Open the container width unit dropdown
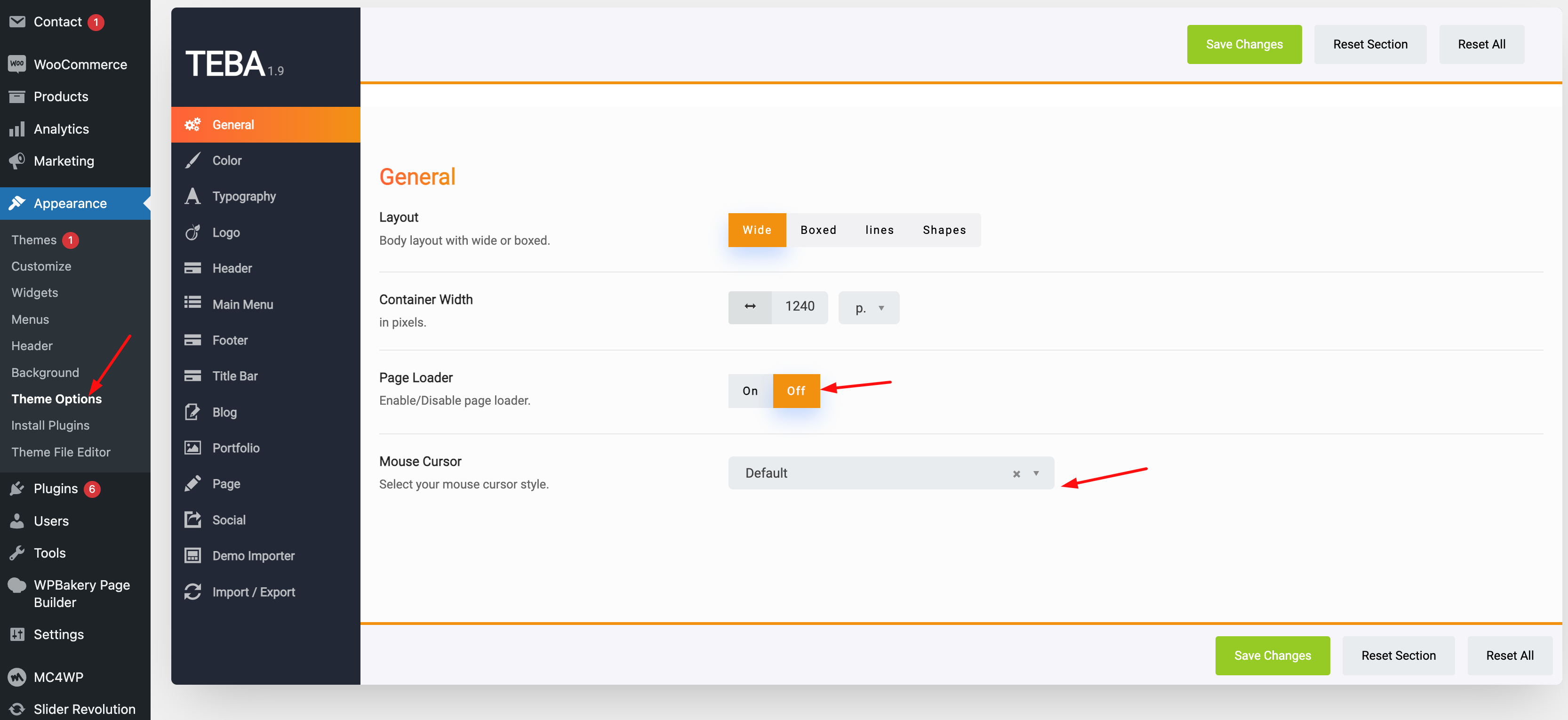 click(x=869, y=308)
